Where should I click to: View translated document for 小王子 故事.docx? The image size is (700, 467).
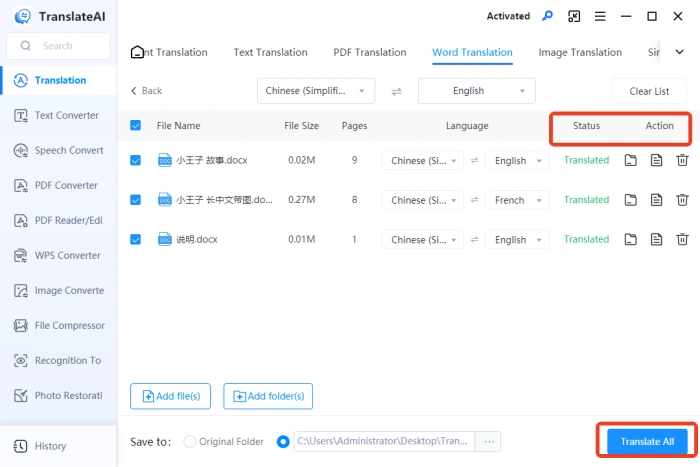[x=656, y=160]
